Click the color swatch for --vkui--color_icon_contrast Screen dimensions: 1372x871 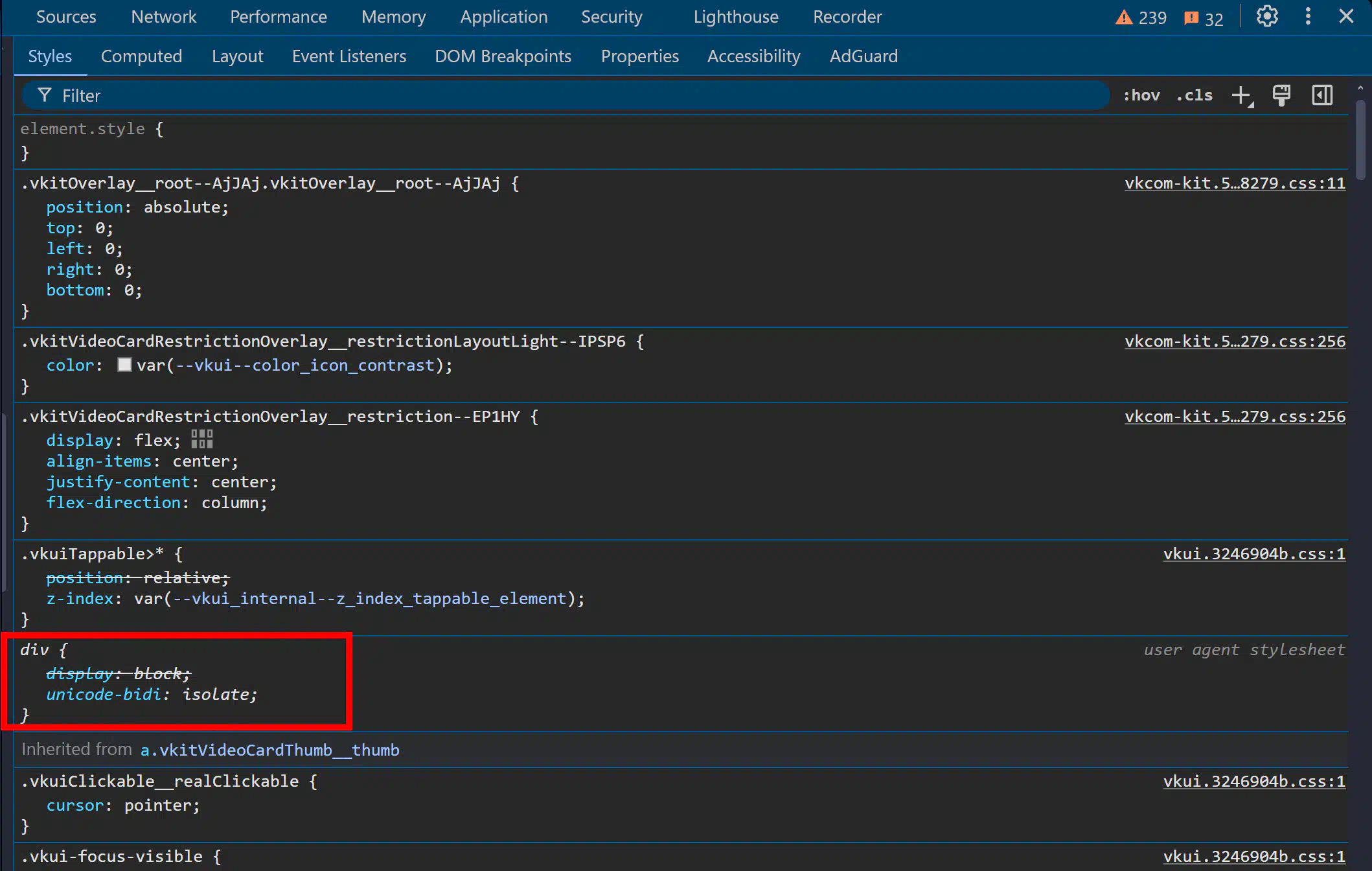[124, 365]
